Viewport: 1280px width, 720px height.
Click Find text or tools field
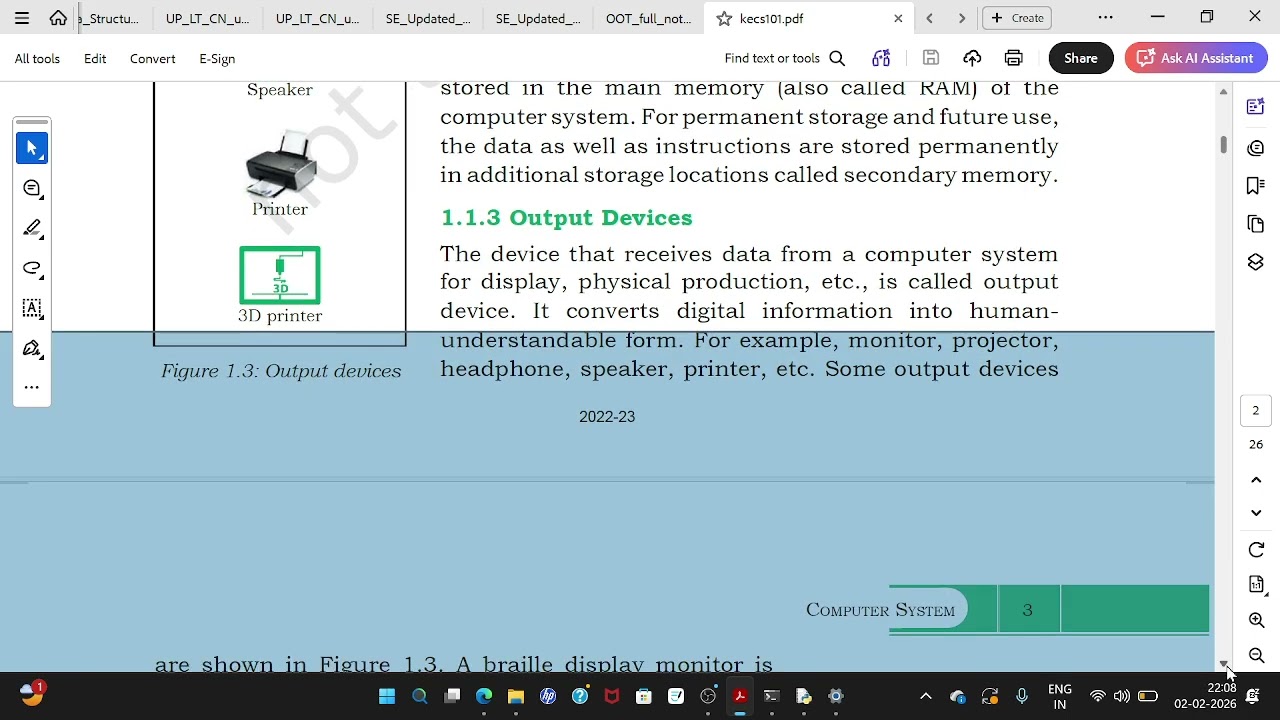pyautogui.click(x=772, y=58)
